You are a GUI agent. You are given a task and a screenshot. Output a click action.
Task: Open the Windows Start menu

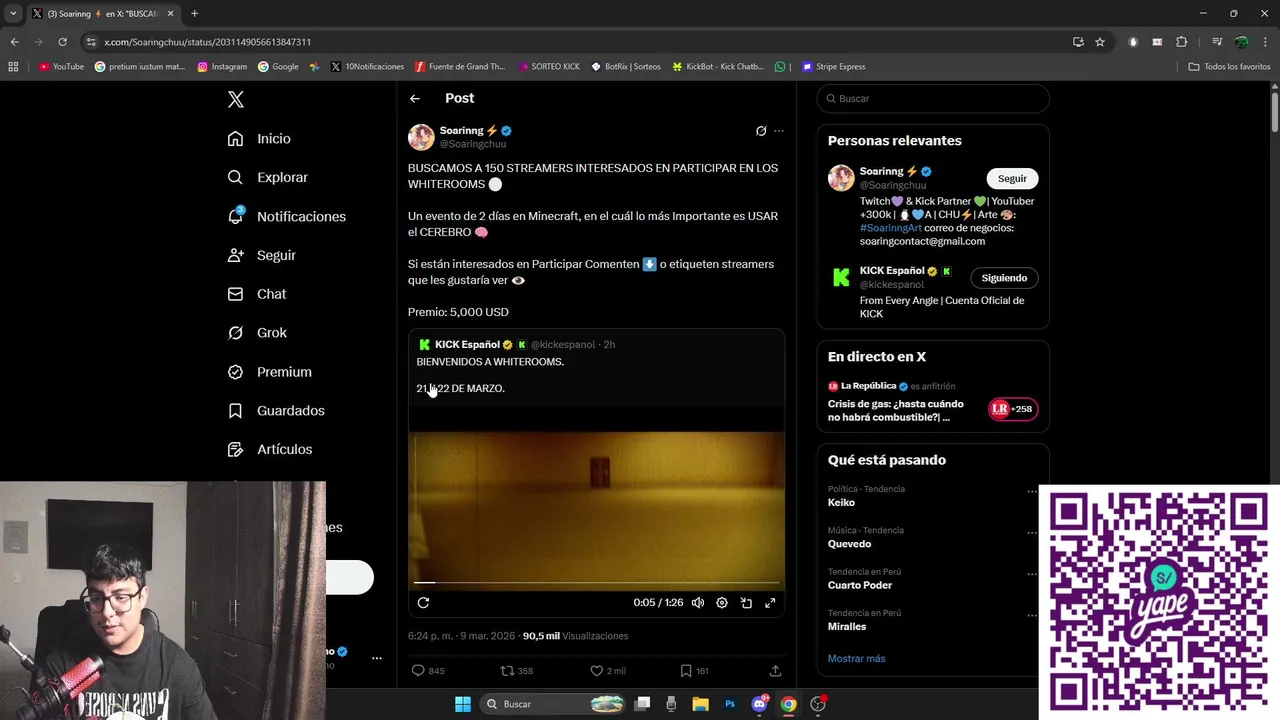coord(463,704)
